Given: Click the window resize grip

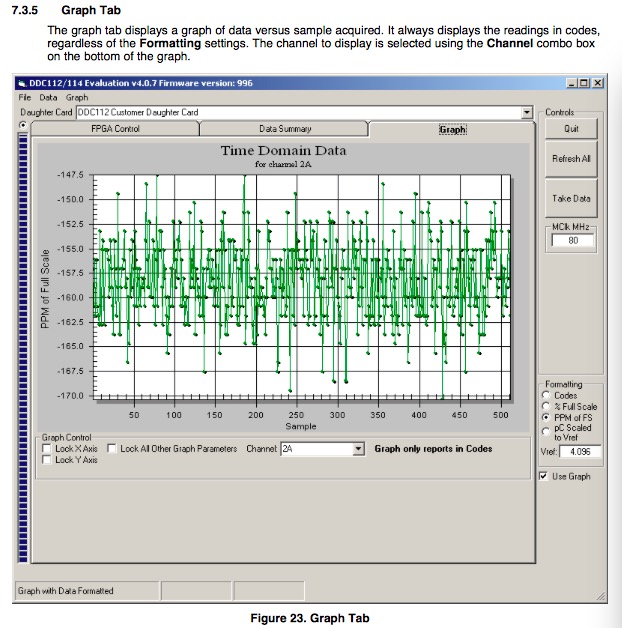Looking at the screenshot, I should [x=601, y=596].
